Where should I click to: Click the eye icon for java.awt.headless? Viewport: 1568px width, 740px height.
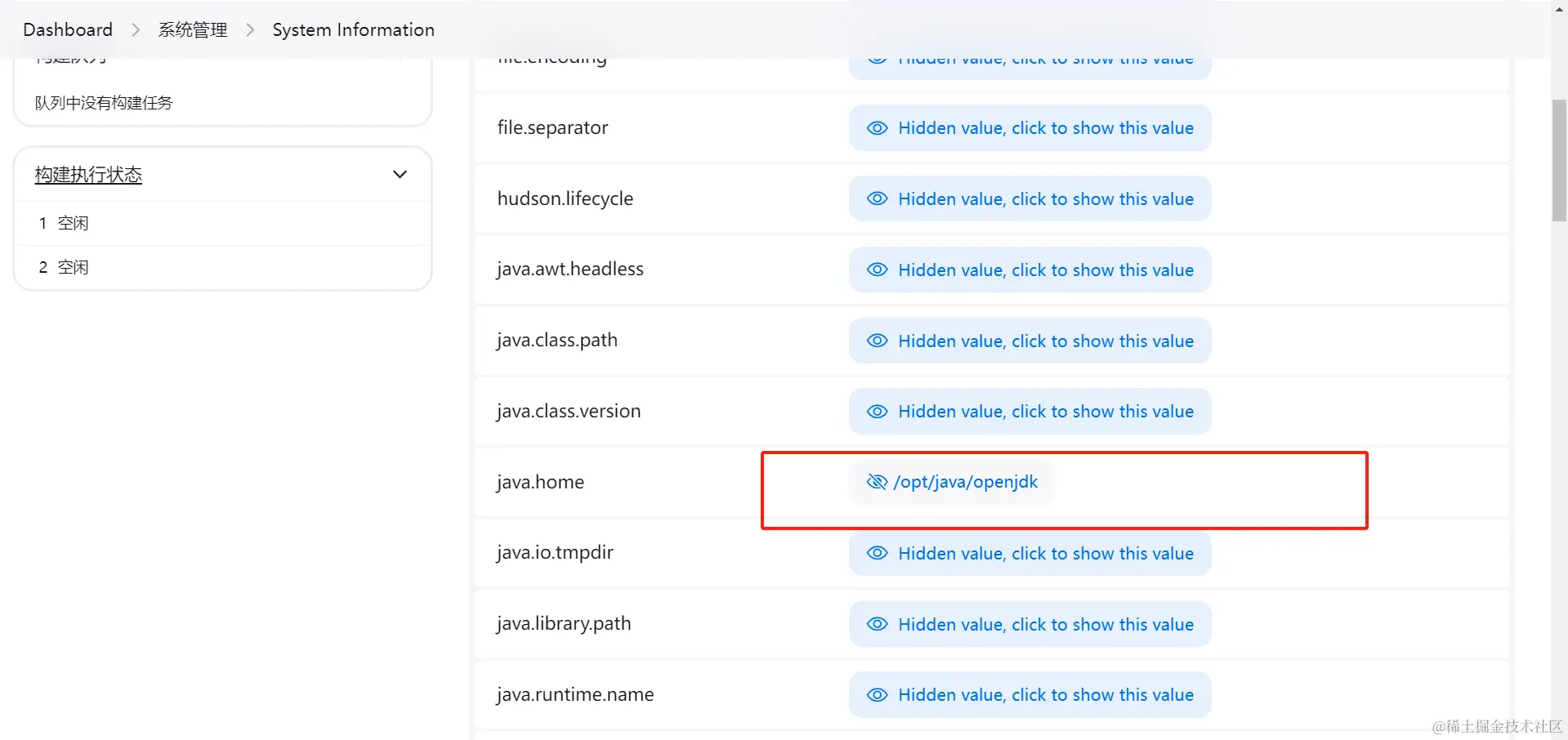[x=877, y=270]
